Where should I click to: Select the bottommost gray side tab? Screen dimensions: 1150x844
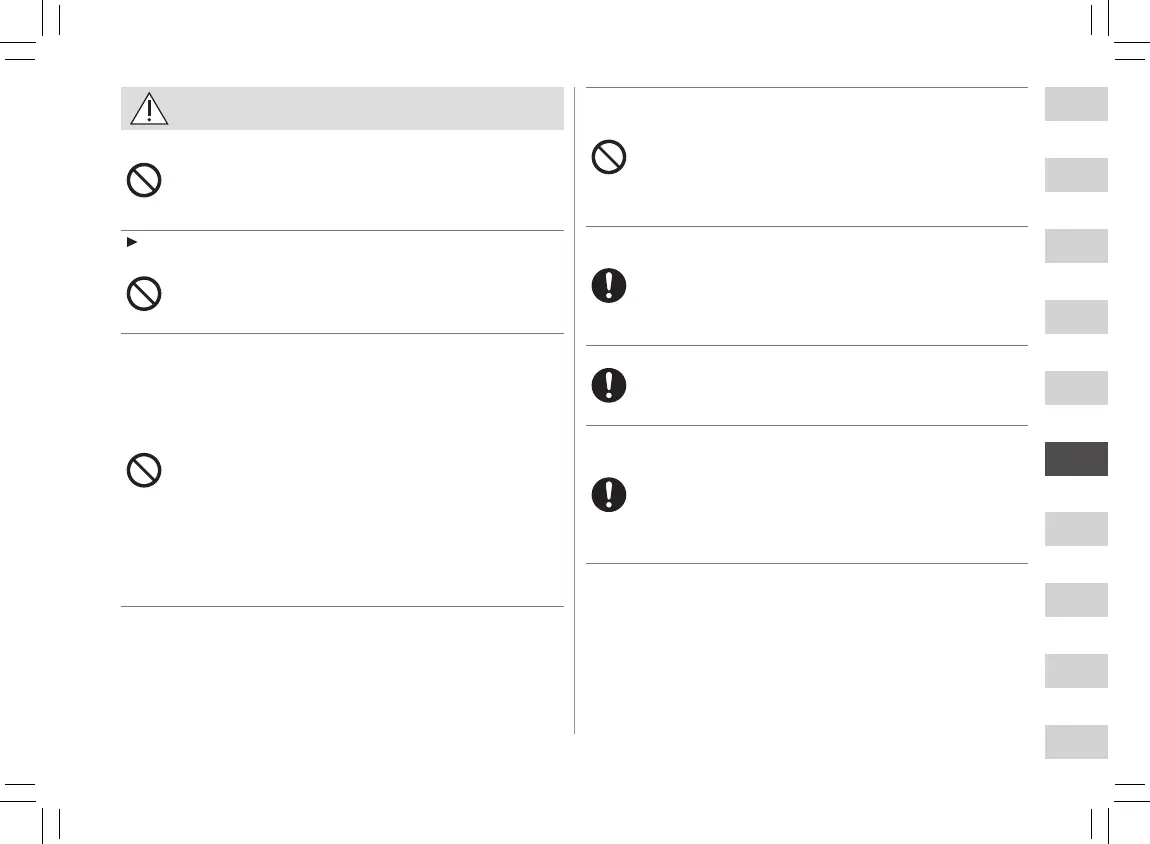(1076, 742)
